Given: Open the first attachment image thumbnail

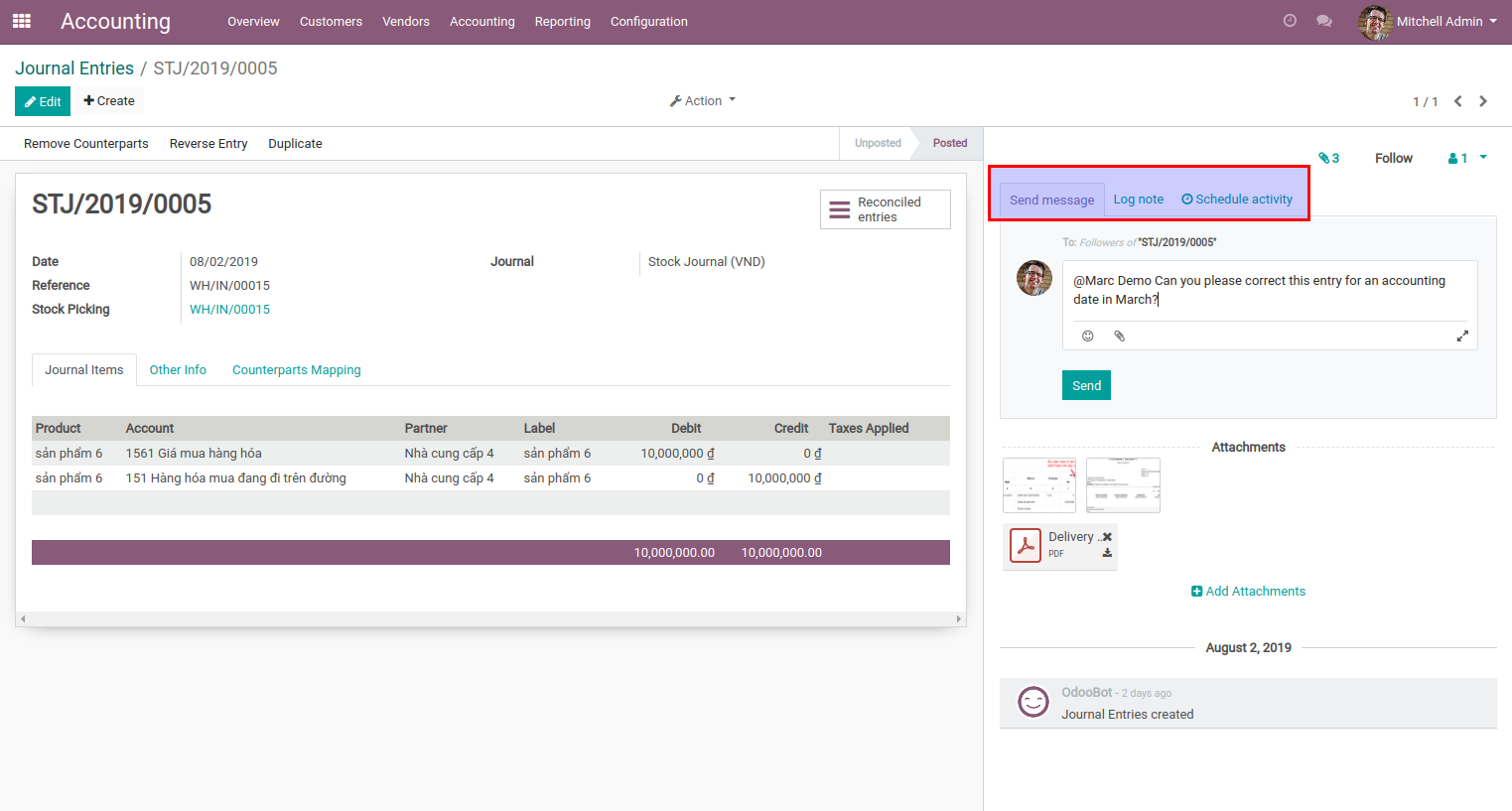Looking at the screenshot, I should [1038, 485].
